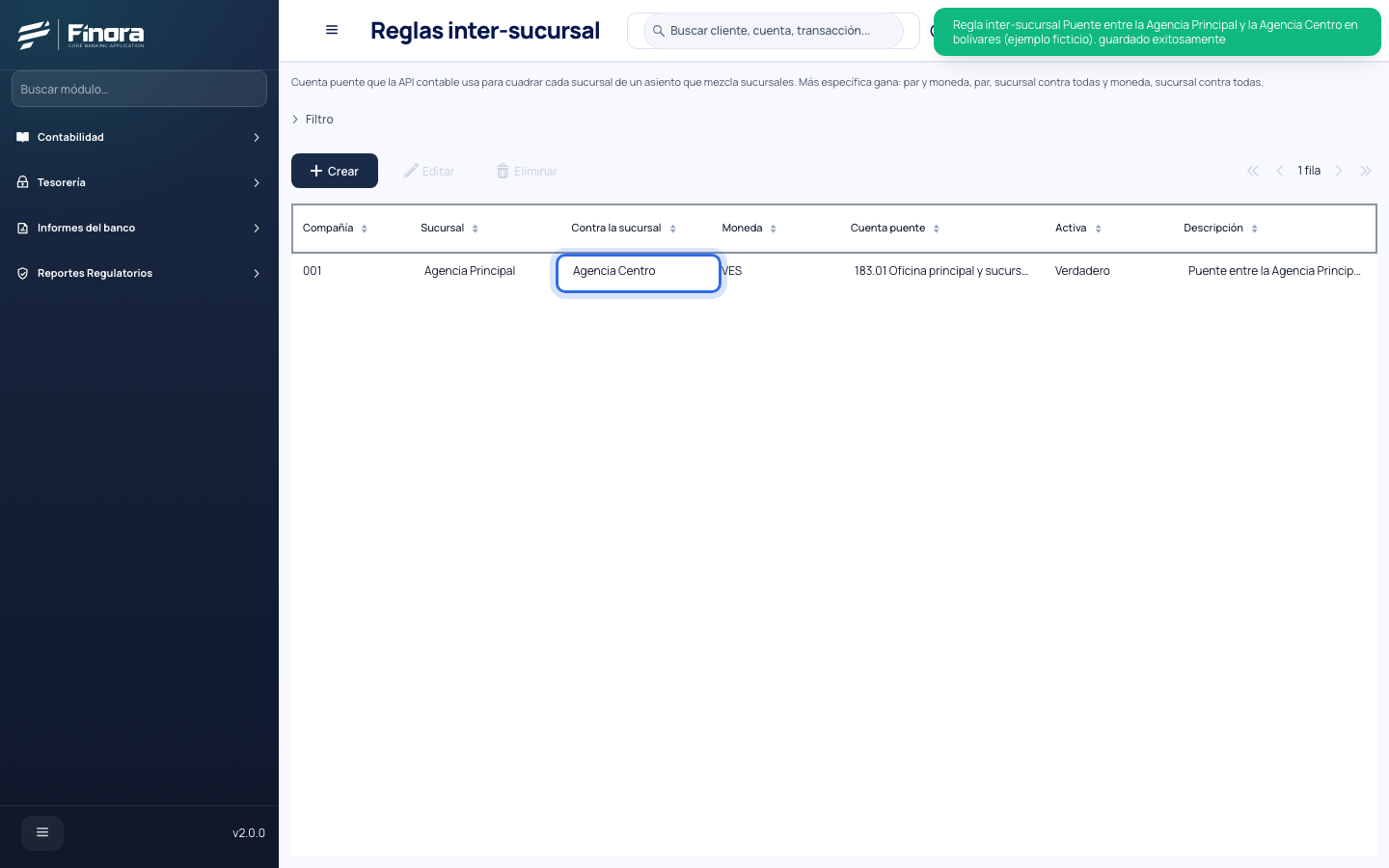
Task: Expand the Informes del banco chevron
Action: [257, 229]
